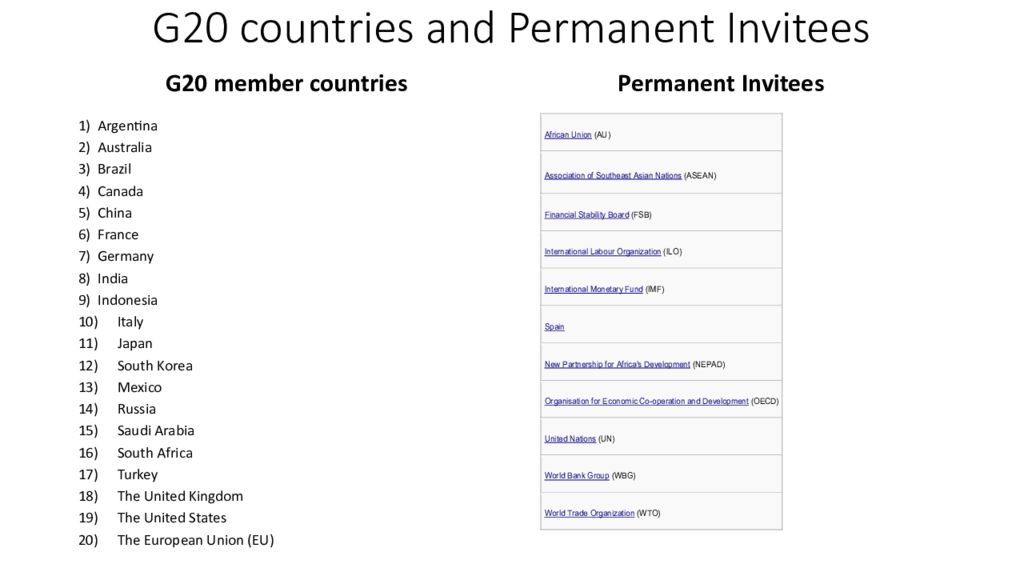The height and width of the screenshot is (576, 1024).
Task: Open the African Union link
Action: tap(568, 135)
